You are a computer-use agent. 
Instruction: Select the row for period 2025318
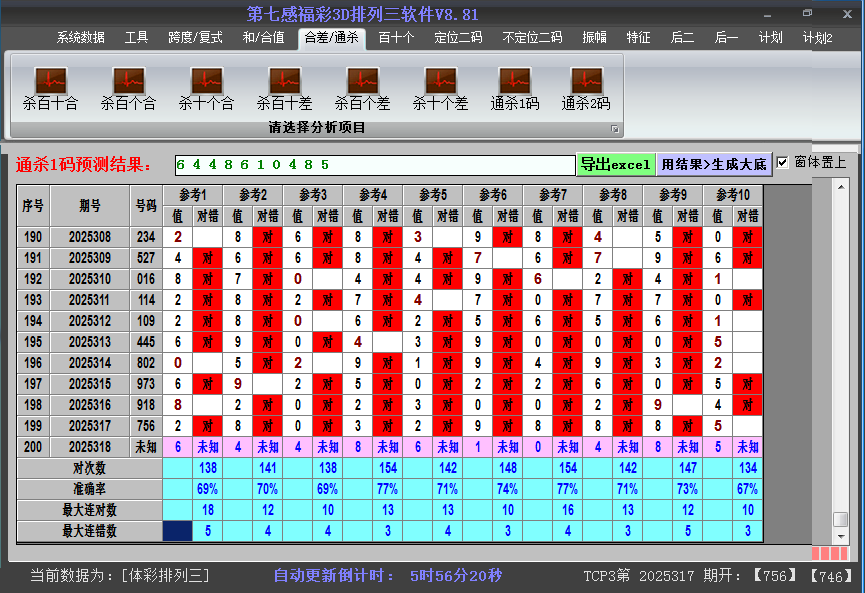[90, 447]
